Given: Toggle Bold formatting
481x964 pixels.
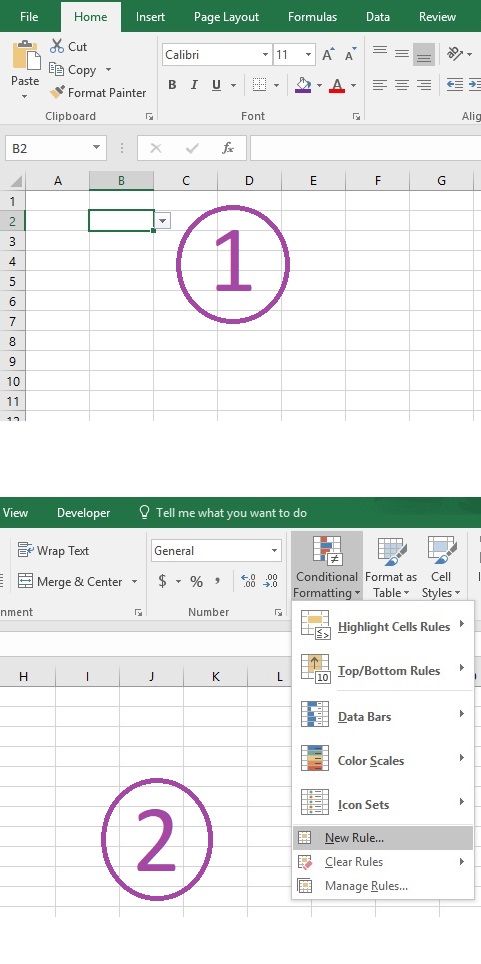Looking at the screenshot, I should tap(172, 85).
